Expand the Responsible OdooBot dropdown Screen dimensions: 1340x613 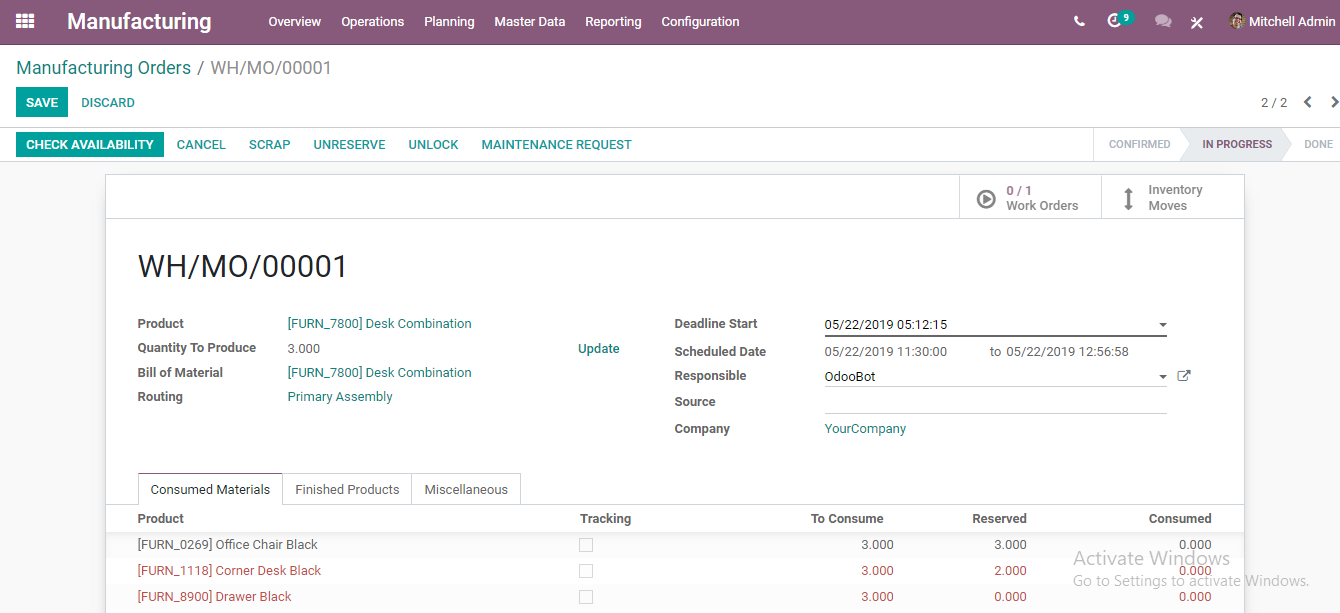tap(1162, 377)
